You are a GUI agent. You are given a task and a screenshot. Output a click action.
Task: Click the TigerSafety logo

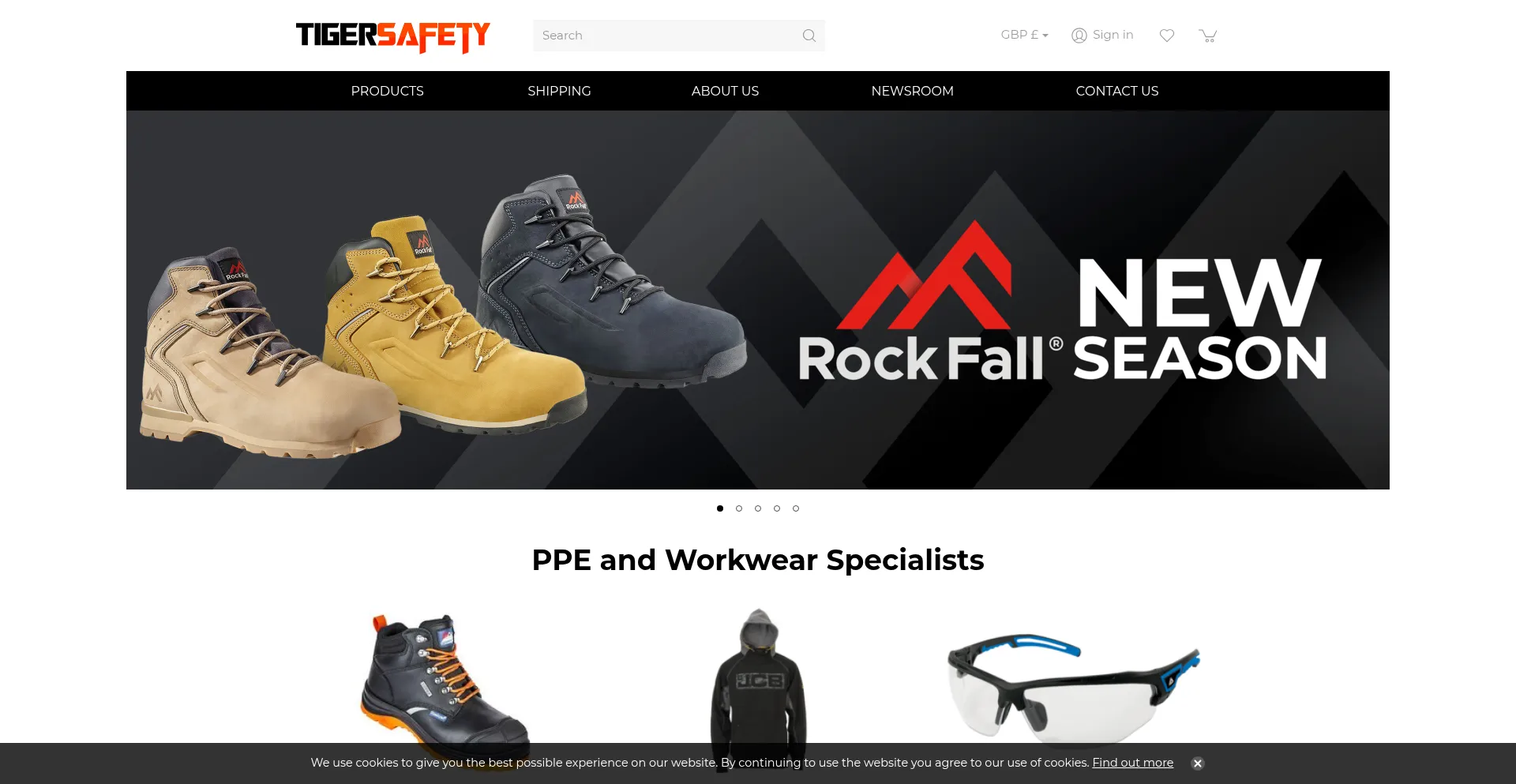393,36
